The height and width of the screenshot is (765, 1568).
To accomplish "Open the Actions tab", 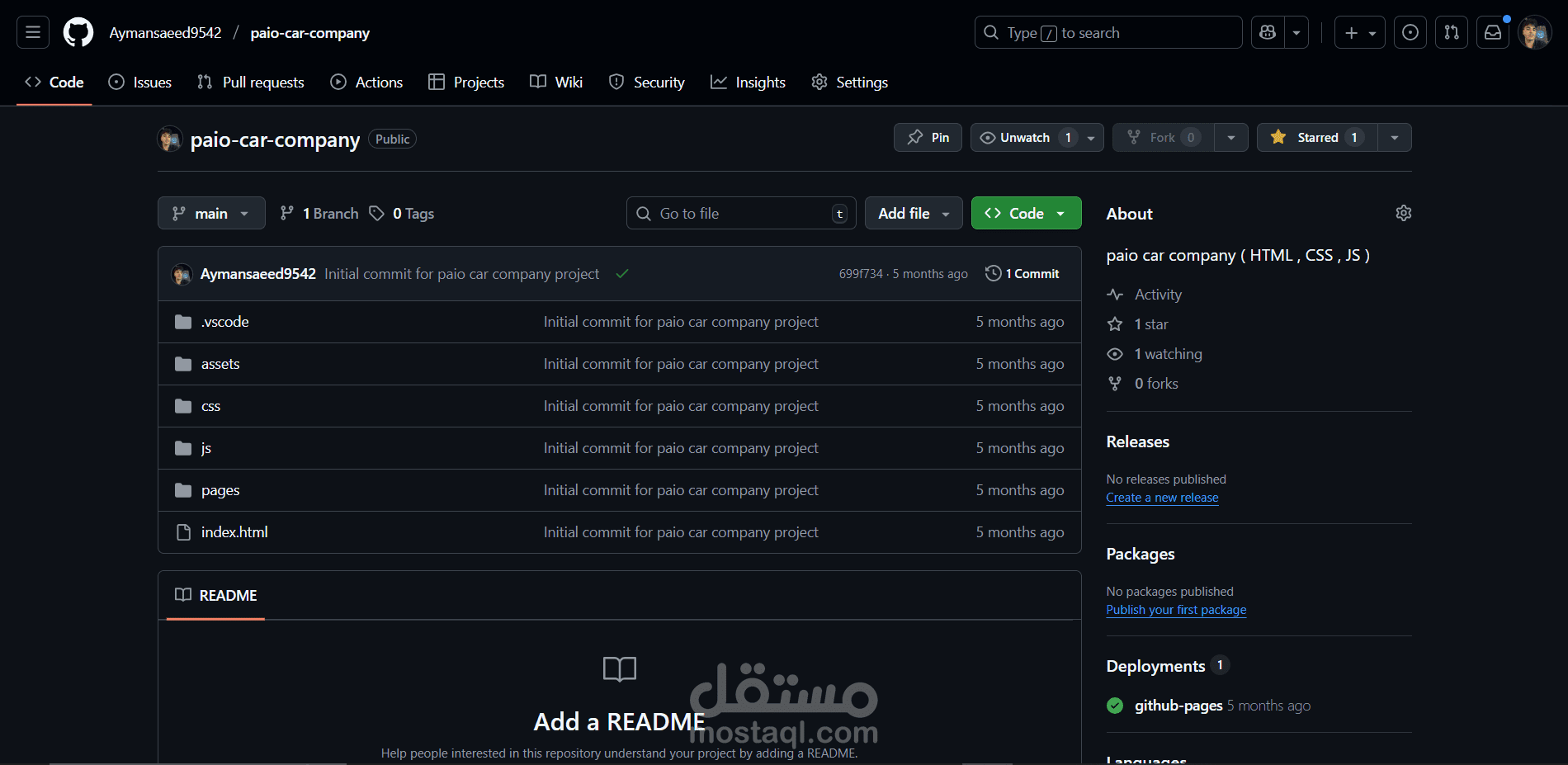I will tap(366, 83).
